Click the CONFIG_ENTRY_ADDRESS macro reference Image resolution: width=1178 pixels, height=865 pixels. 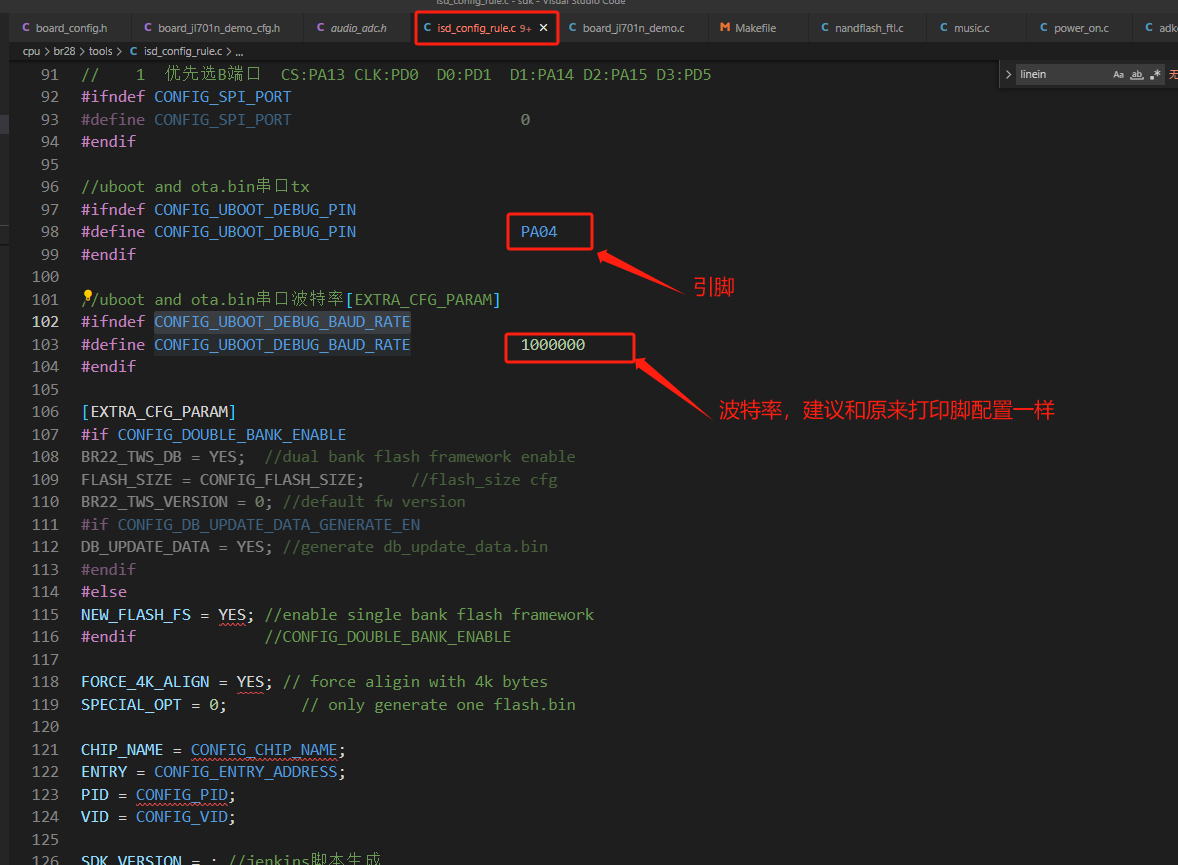coord(246,772)
